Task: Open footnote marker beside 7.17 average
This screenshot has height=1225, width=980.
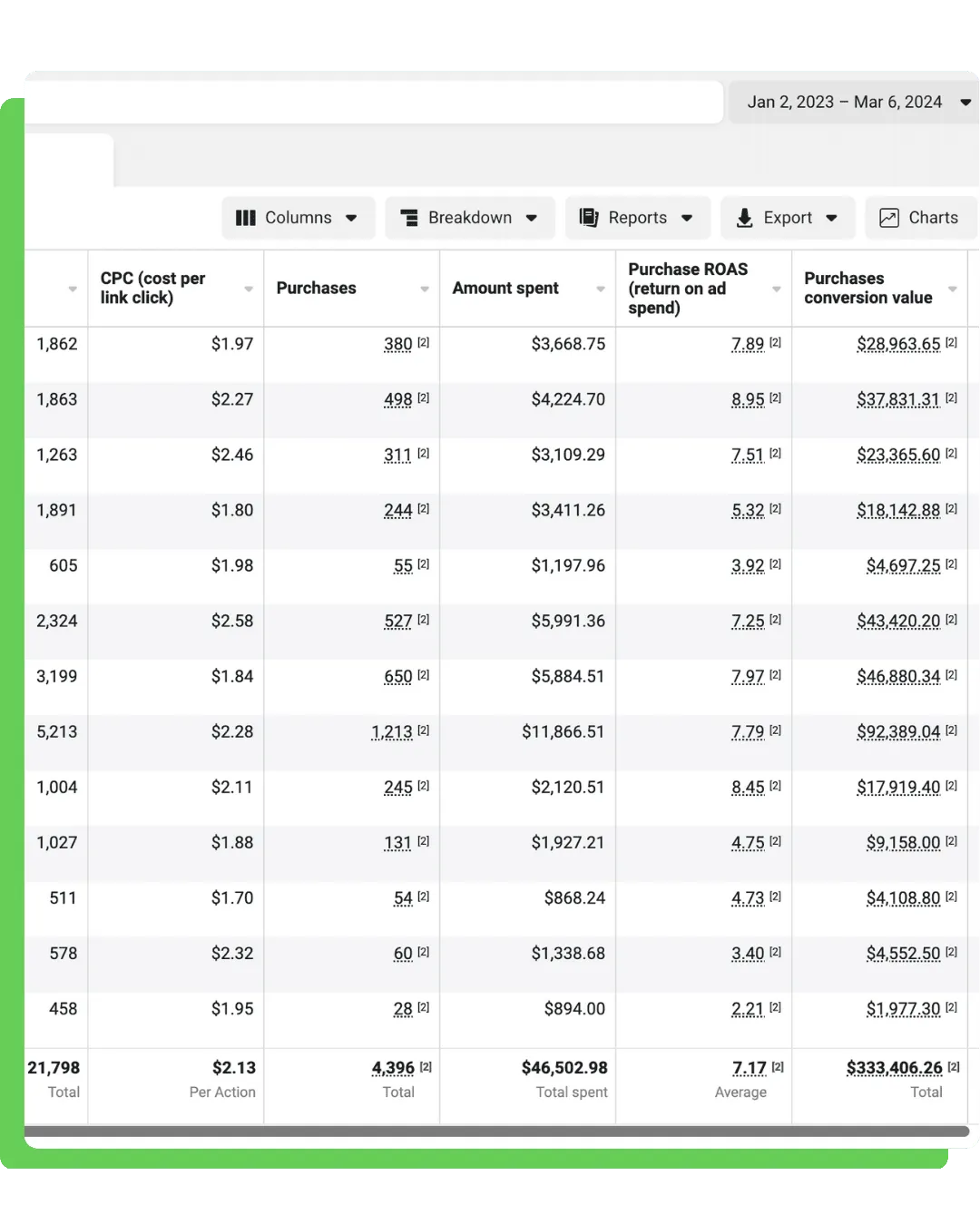Action: pyautogui.click(x=779, y=1067)
